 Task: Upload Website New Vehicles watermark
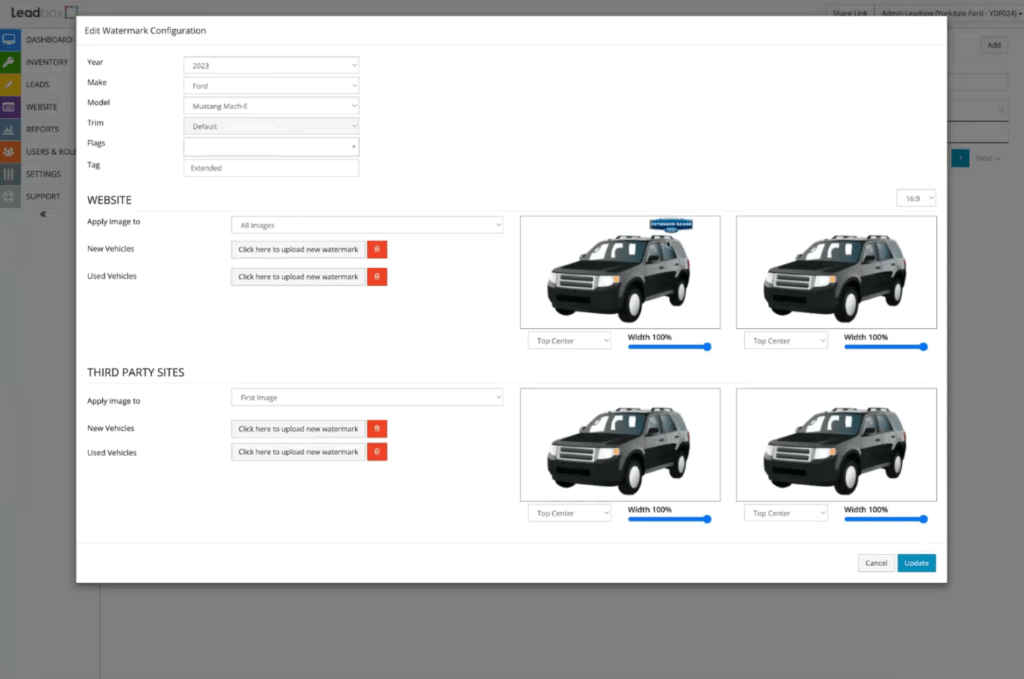pos(298,249)
